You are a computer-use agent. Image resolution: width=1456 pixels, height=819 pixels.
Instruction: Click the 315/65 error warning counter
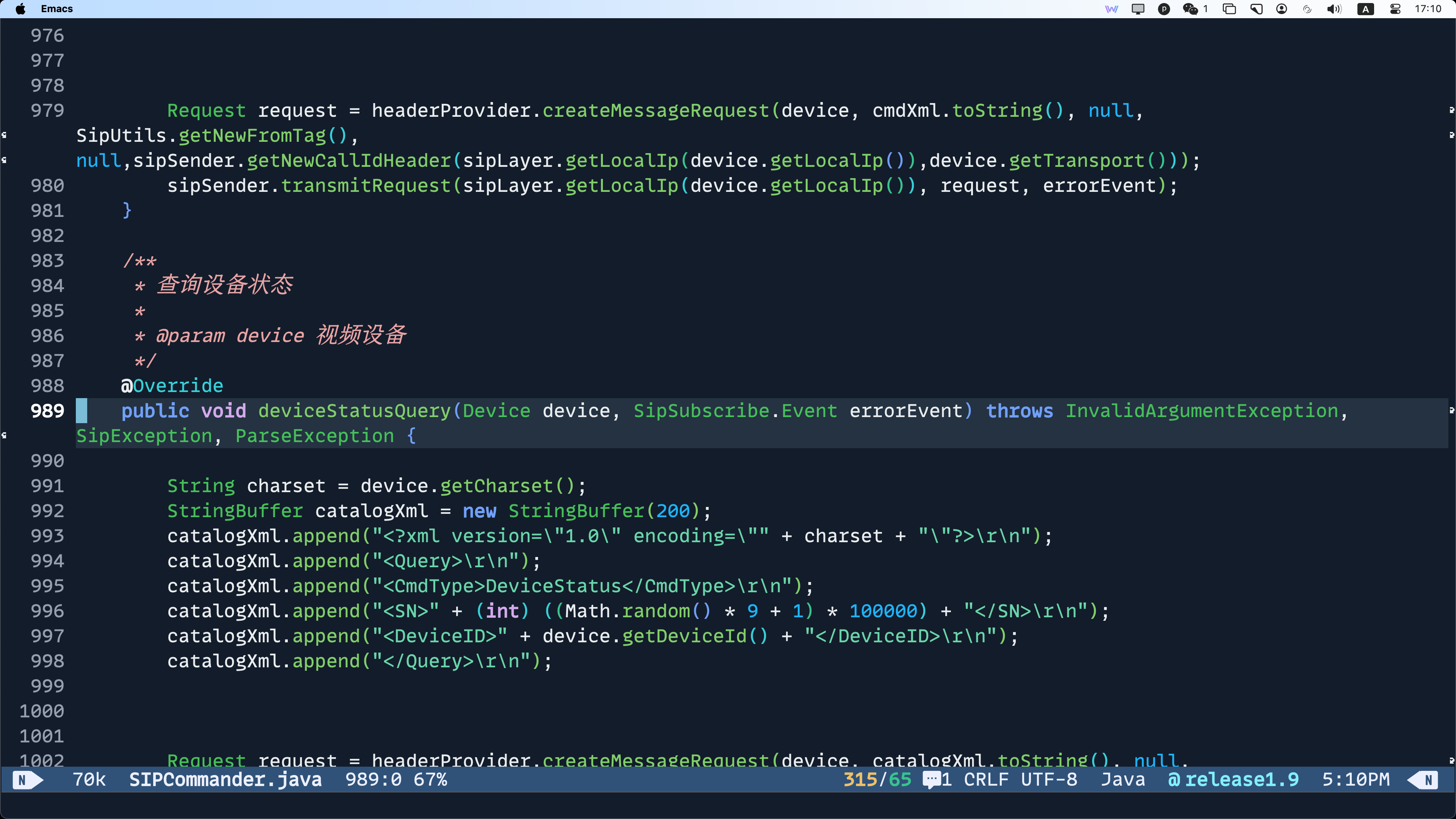(877, 780)
